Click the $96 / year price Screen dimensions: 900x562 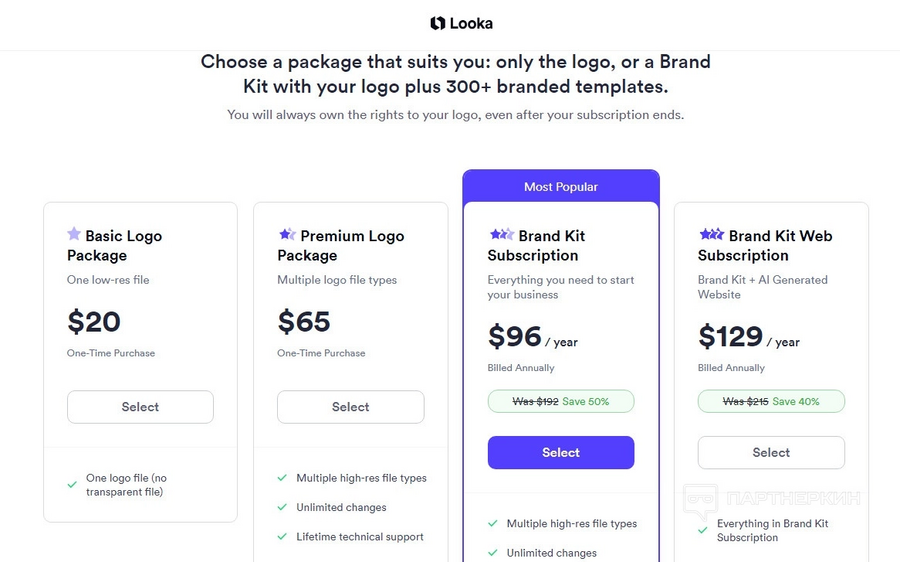point(533,336)
